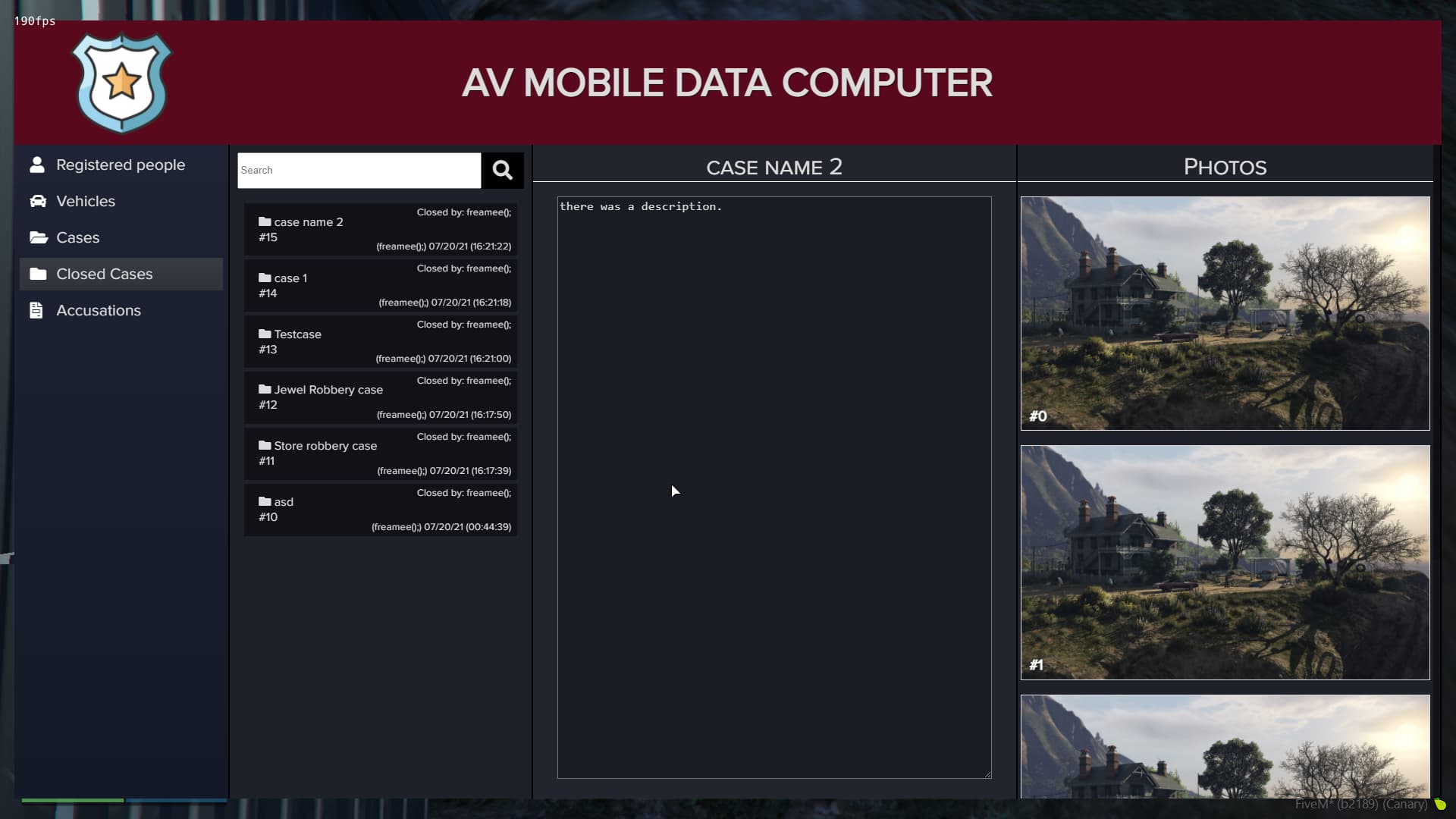The height and width of the screenshot is (819, 1456).
Task: Select the 'asd' list entry
Action: click(x=381, y=510)
